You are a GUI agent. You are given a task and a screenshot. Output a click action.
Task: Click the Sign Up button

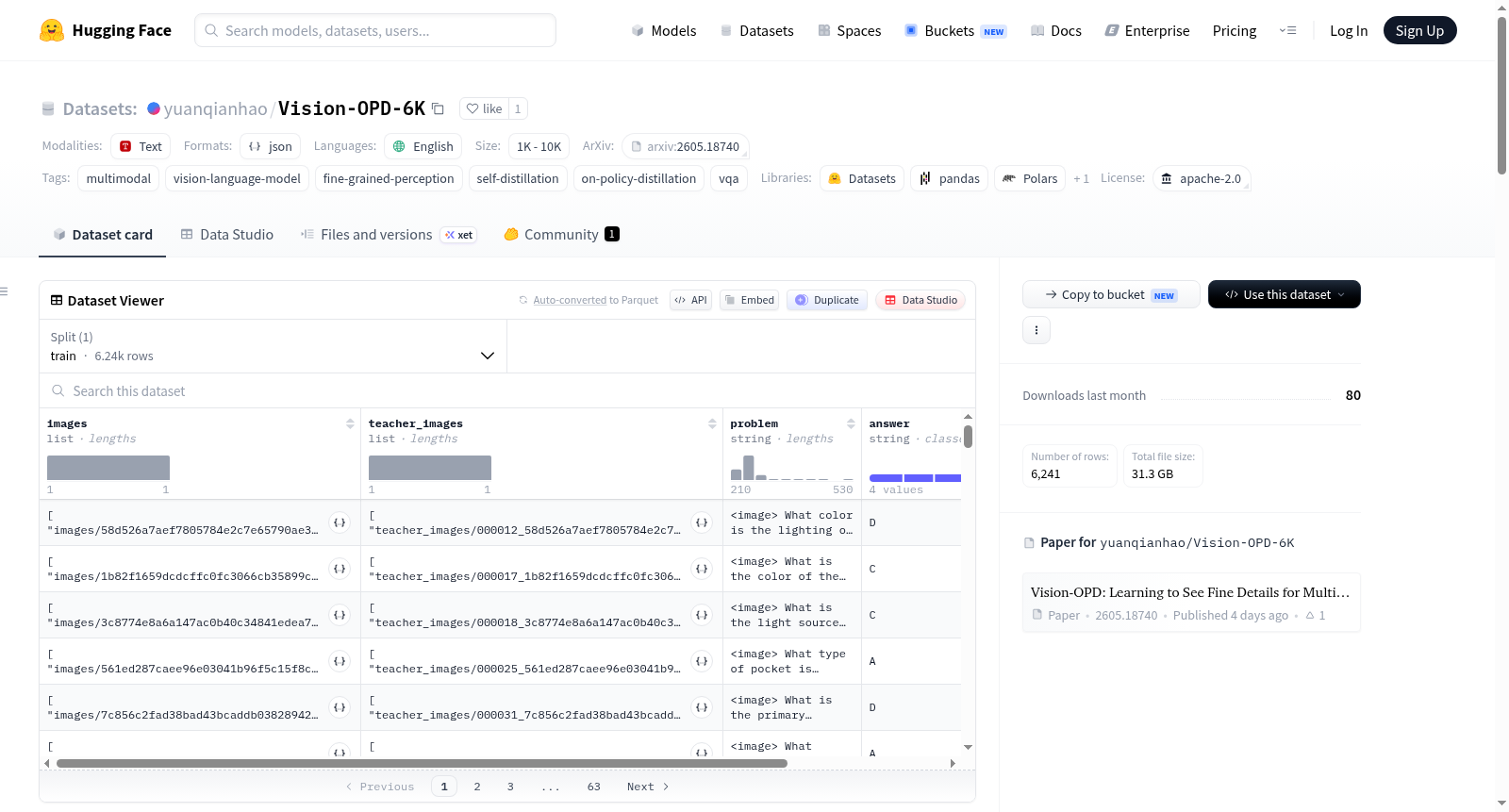[x=1419, y=30]
